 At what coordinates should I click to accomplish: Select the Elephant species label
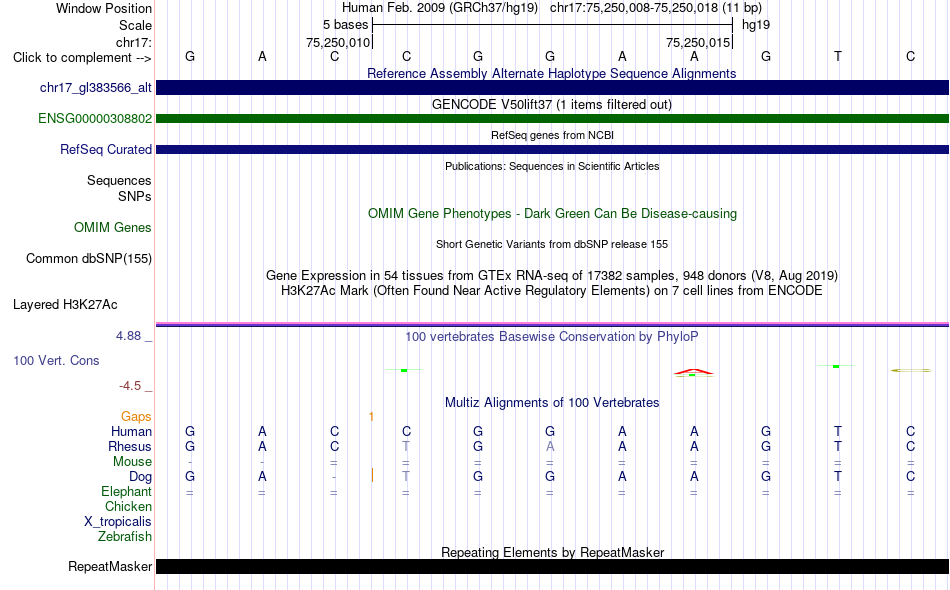(127, 491)
